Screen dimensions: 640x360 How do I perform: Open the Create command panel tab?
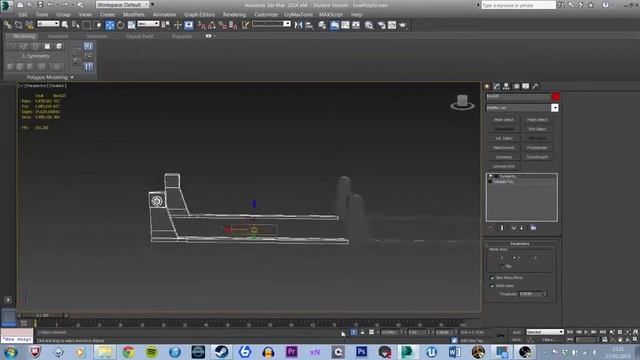coord(487,86)
